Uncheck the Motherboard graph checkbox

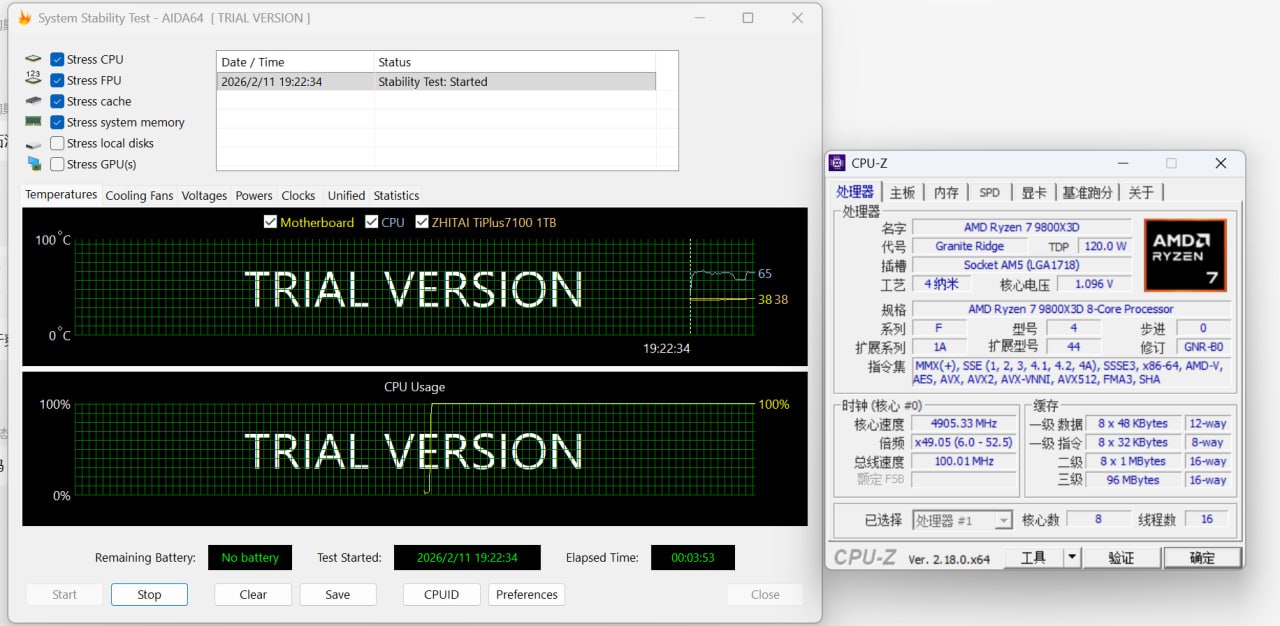[x=270, y=222]
